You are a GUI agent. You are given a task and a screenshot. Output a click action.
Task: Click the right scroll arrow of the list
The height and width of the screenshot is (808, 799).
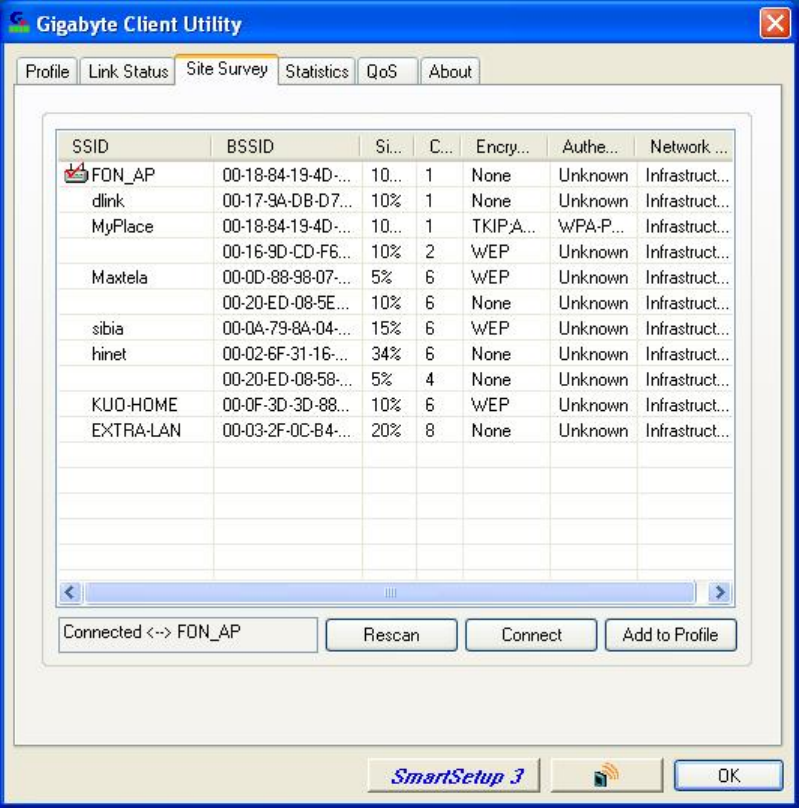pyautogui.click(x=720, y=592)
